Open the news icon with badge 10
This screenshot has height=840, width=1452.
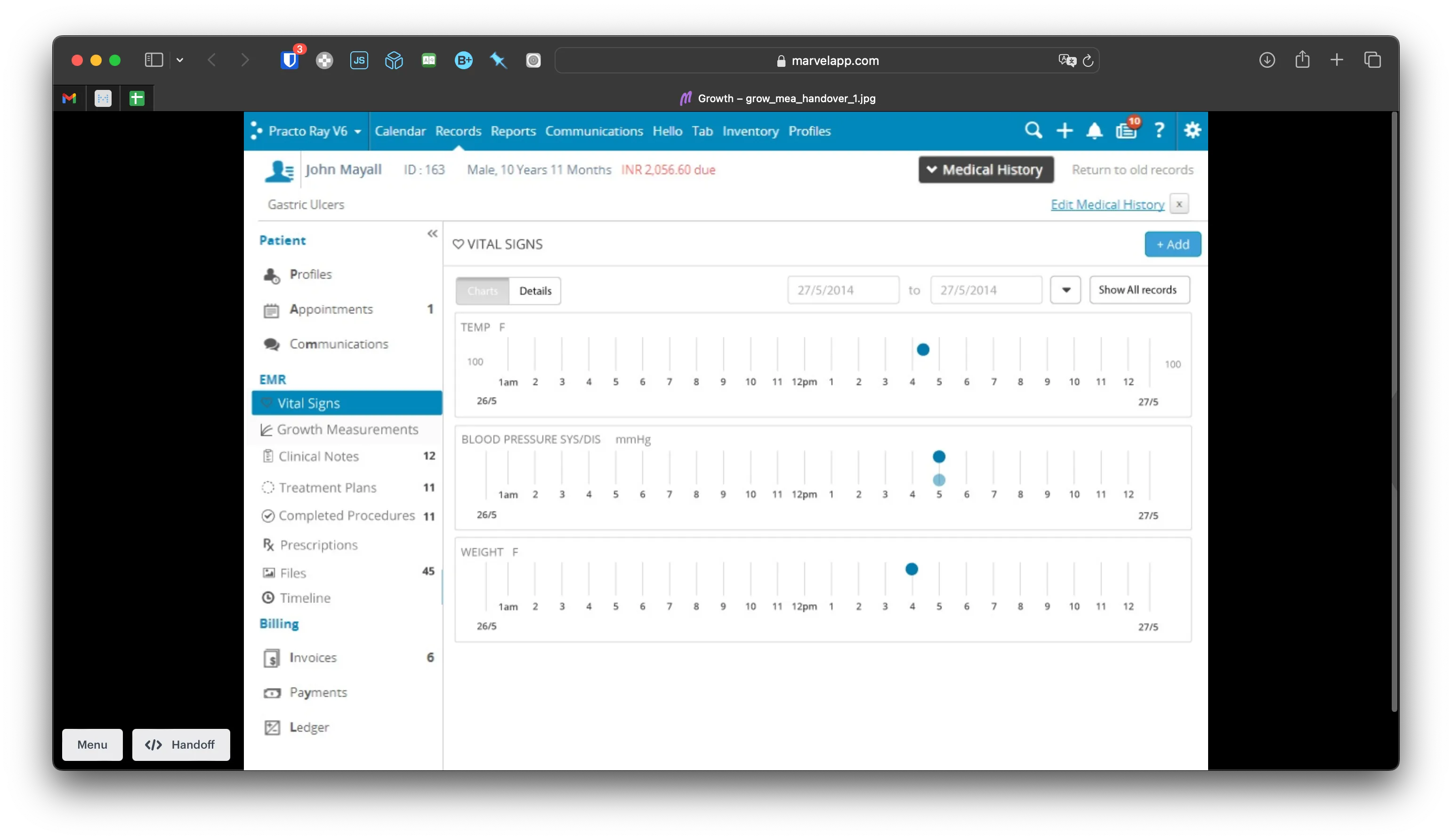1126,130
